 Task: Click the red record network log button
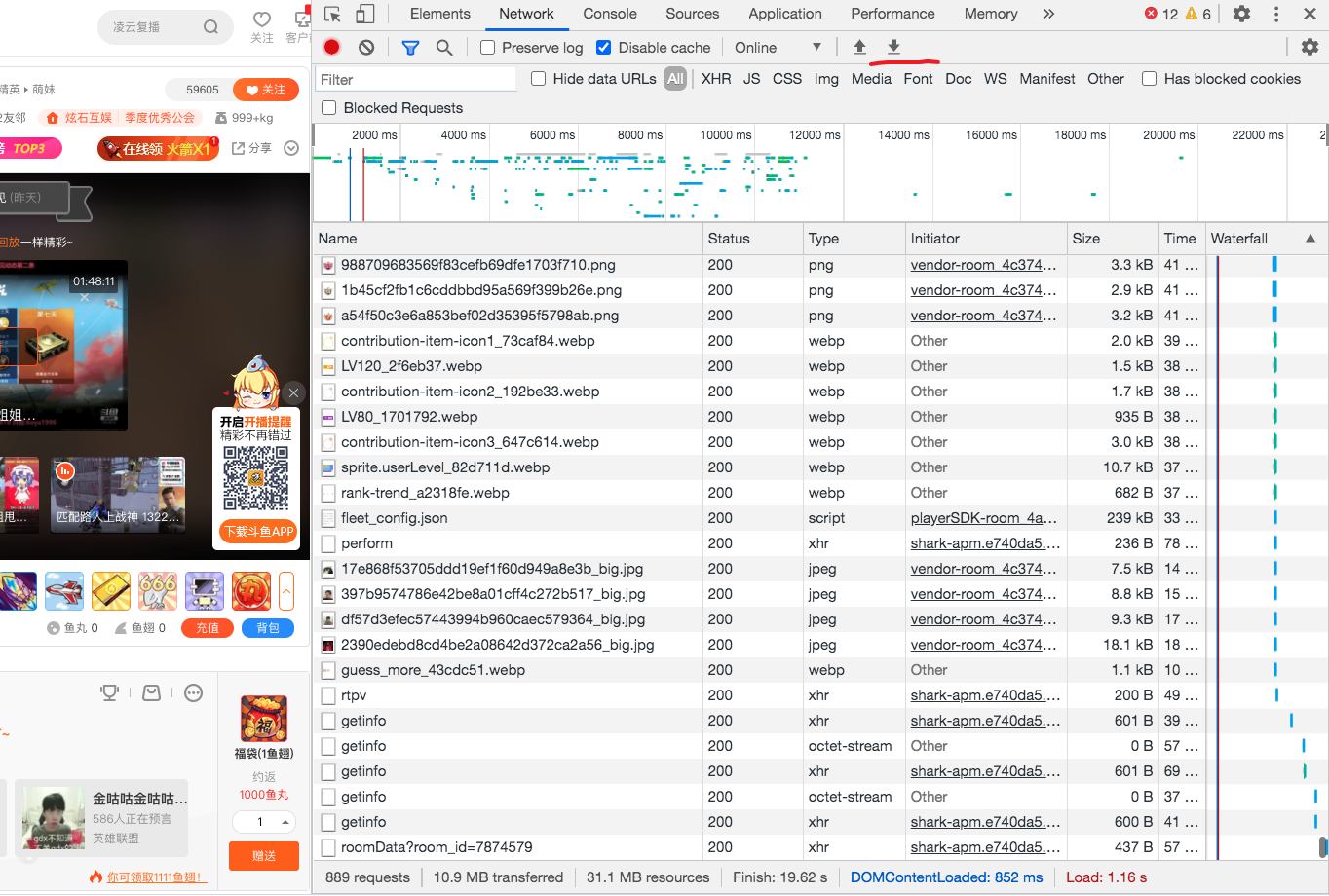[332, 47]
